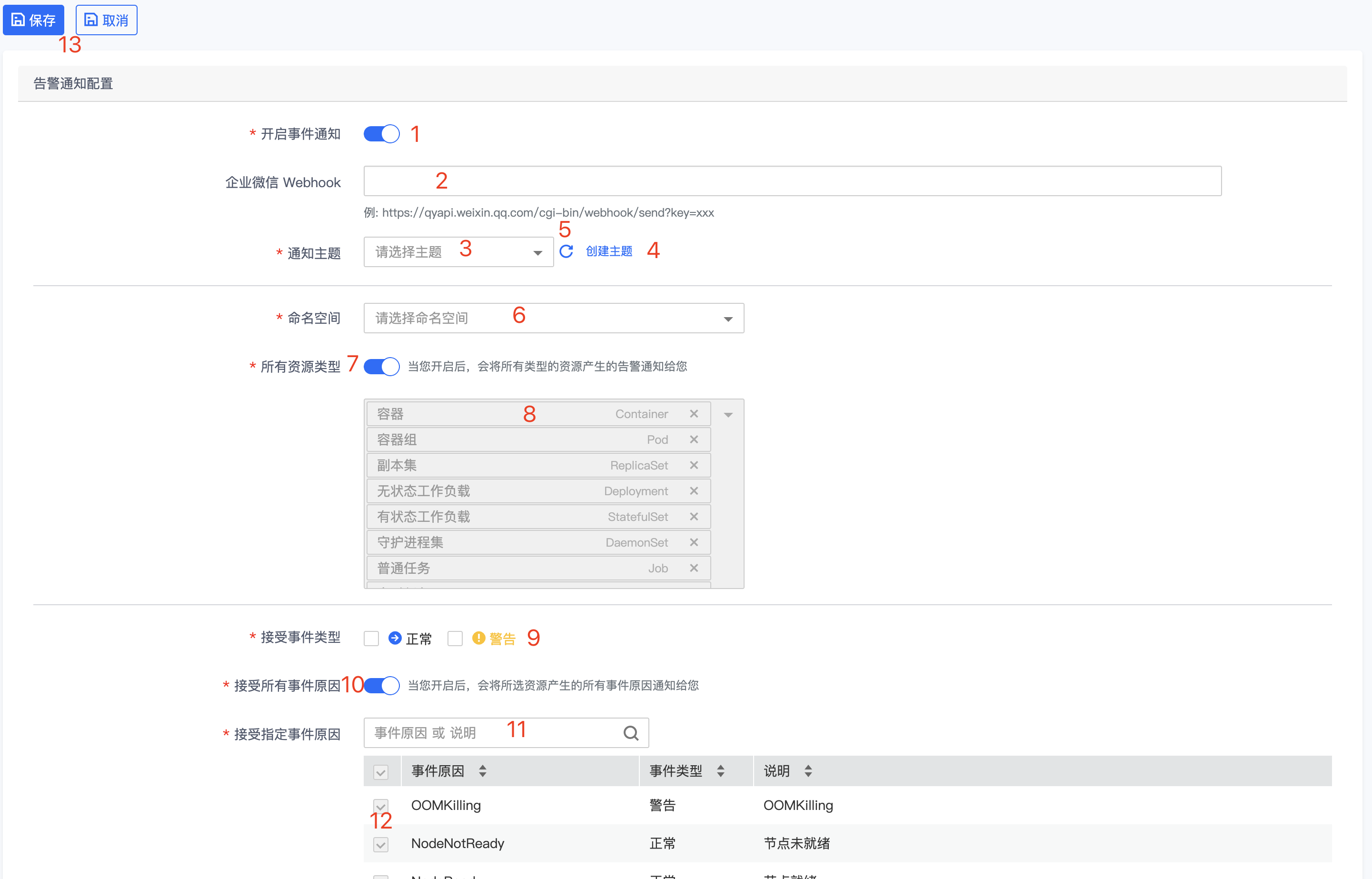
Task: Remove the 容器组 Pod tag
Action: coord(694,439)
